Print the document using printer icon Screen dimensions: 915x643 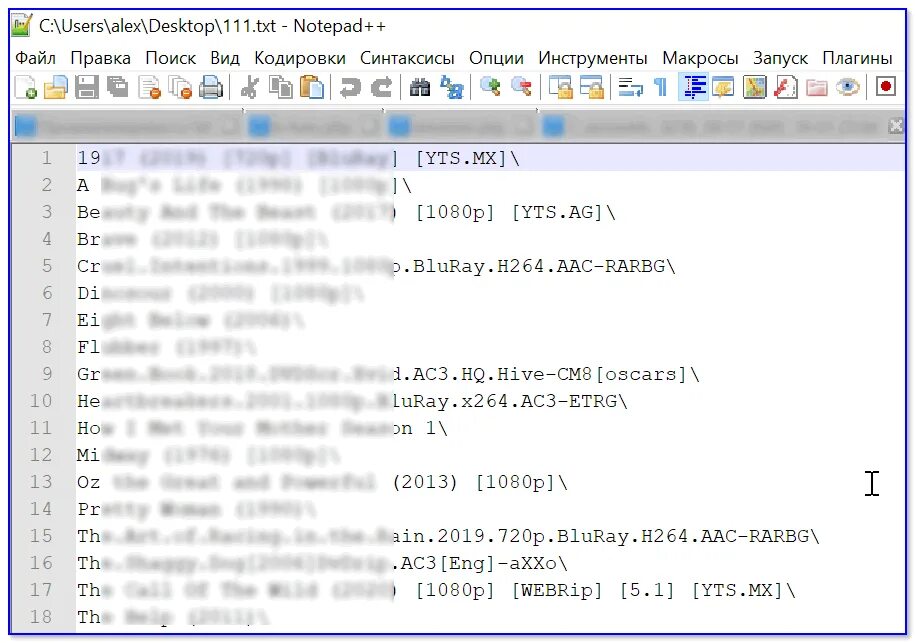(211, 88)
